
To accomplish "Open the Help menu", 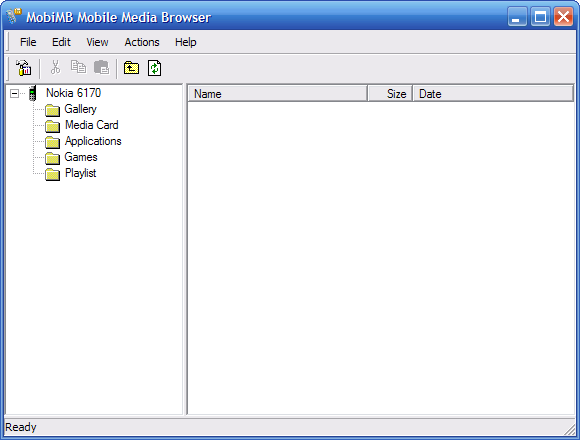I will click(x=186, y=42).
